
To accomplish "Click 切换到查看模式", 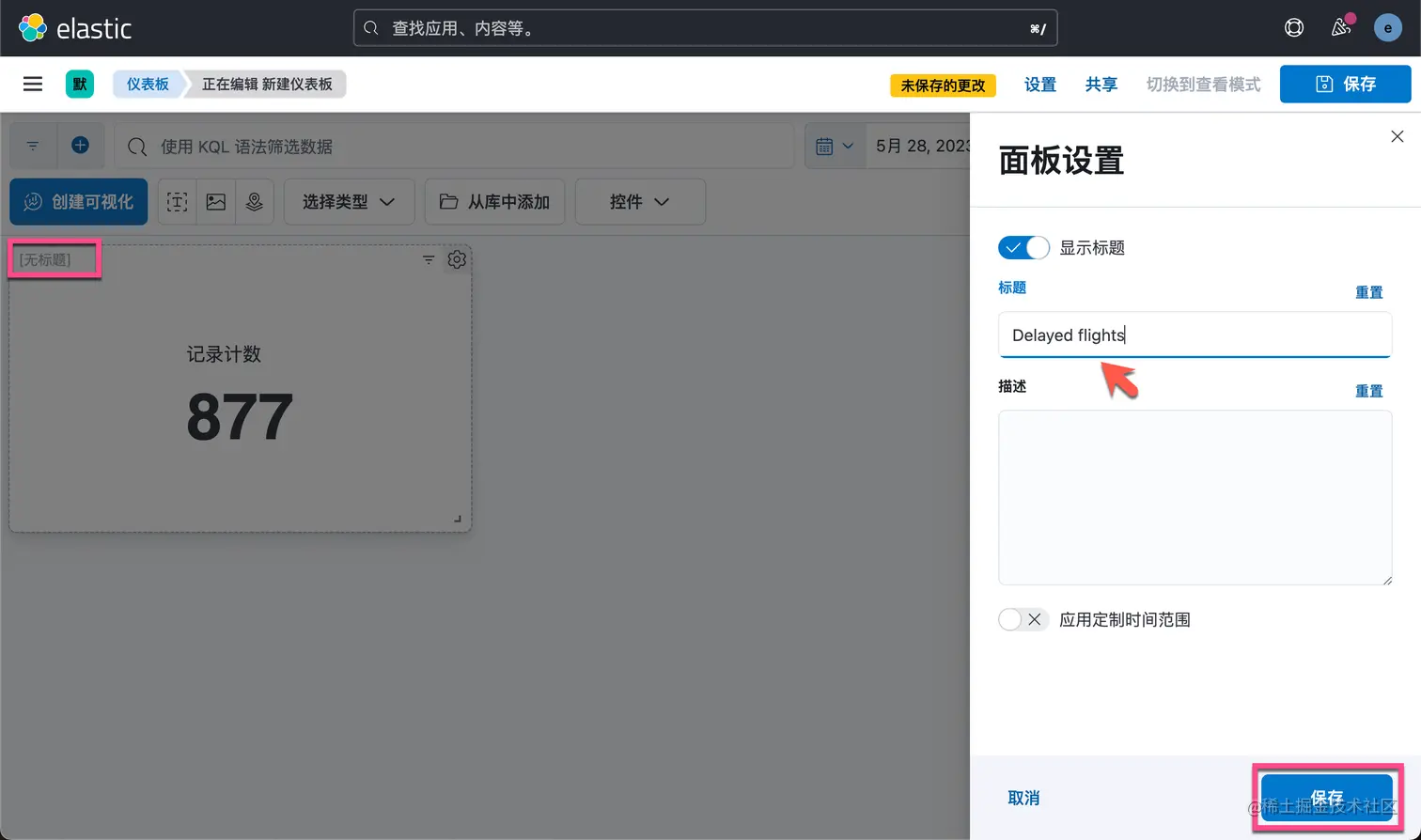I will pyautogui.click(x=1203, y=85).
